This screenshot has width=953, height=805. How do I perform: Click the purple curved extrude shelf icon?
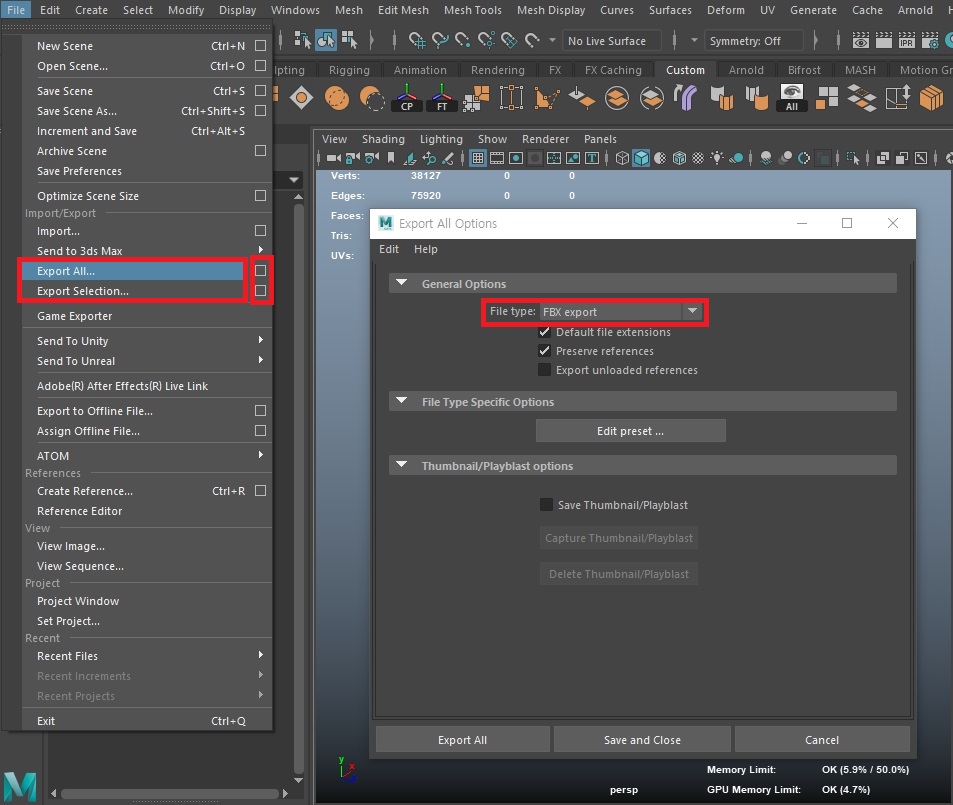[686, 98]
